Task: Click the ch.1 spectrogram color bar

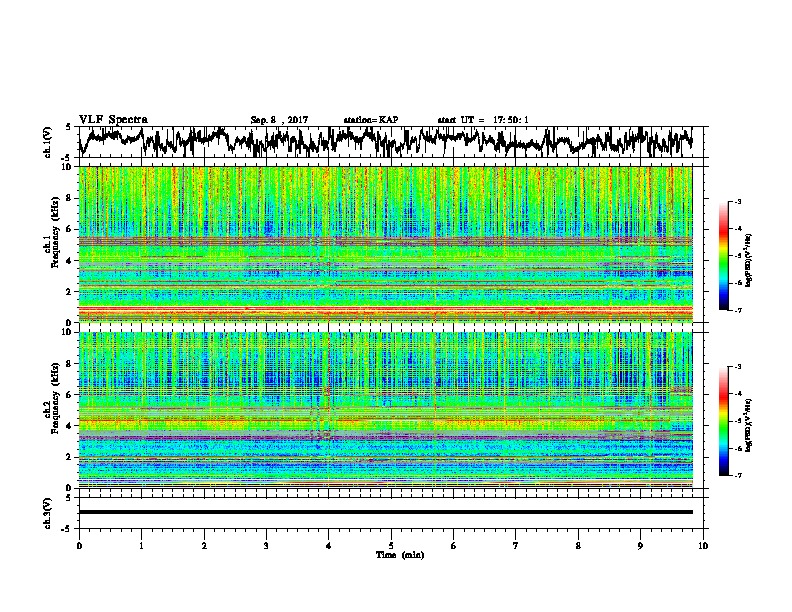Action: 723,256
